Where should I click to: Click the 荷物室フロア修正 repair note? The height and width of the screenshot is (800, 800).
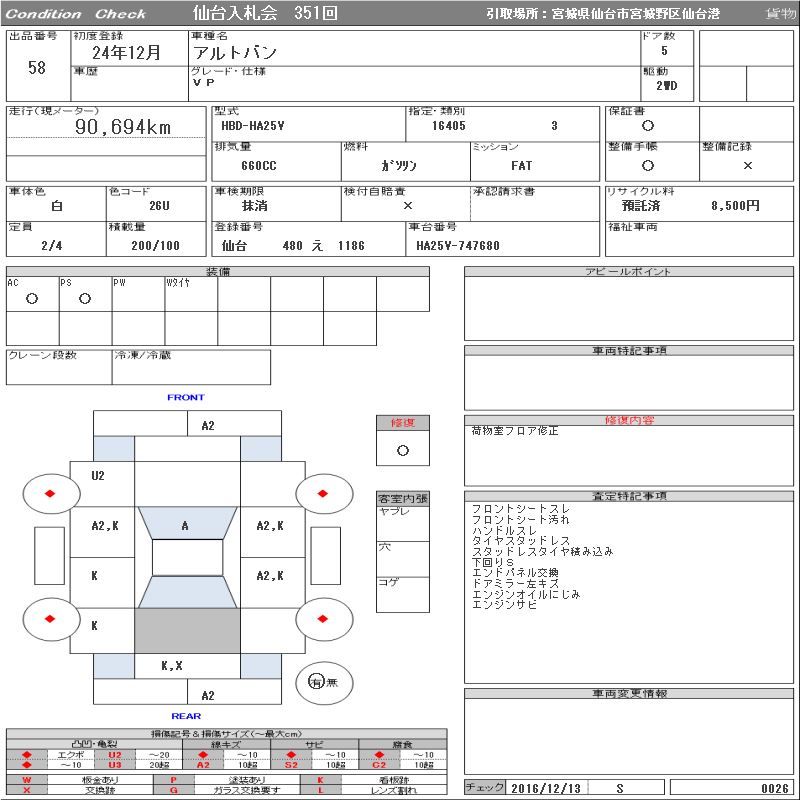pos(515,431)
